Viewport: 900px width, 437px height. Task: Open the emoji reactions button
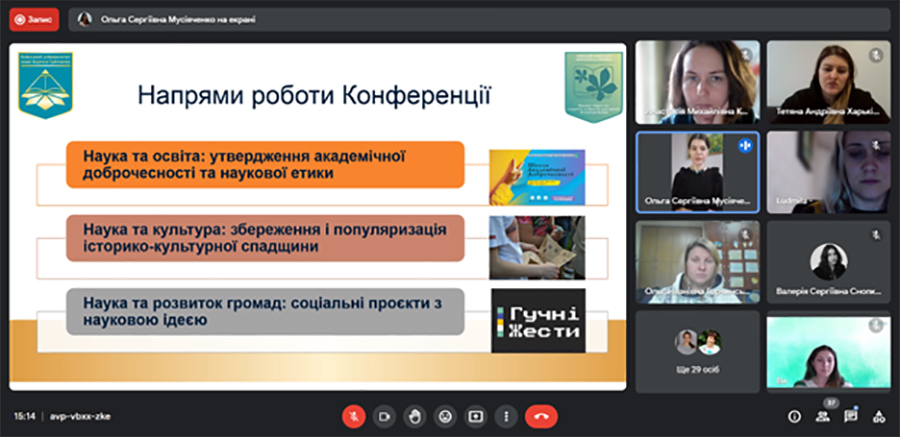445,417
